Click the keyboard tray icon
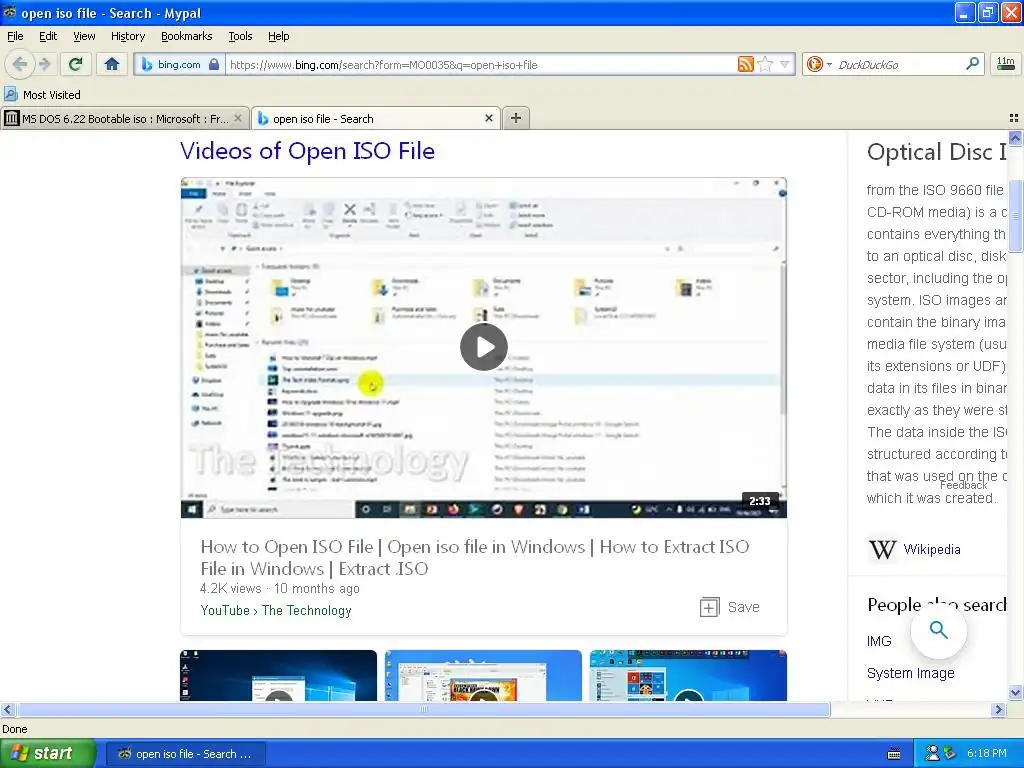This screenshot has width=1024, height=768. 894,754
